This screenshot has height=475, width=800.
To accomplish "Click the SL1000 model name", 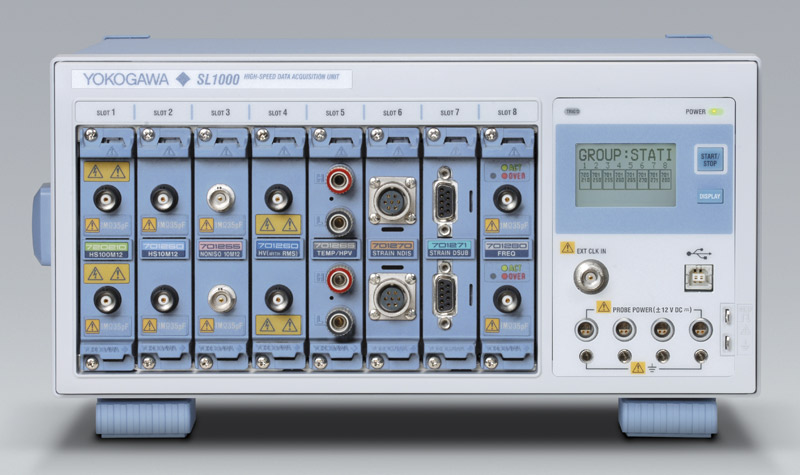I will point(218,80).
